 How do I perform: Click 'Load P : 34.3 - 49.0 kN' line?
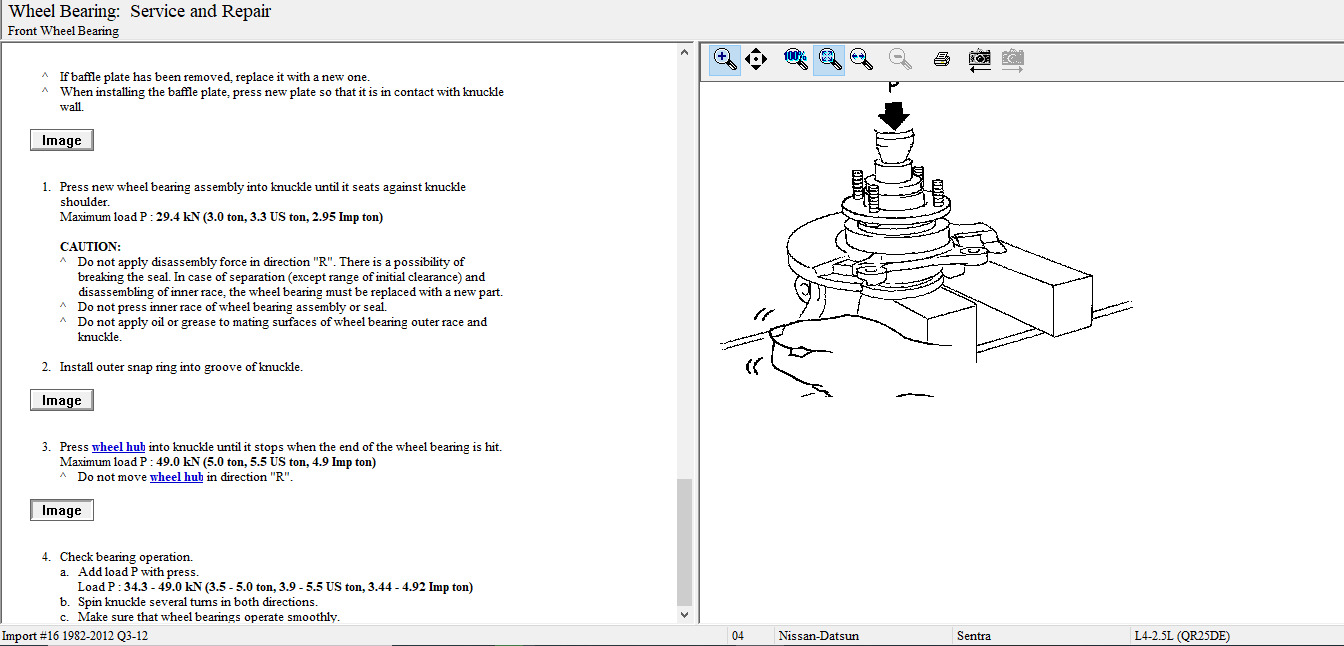click(275, 587)
